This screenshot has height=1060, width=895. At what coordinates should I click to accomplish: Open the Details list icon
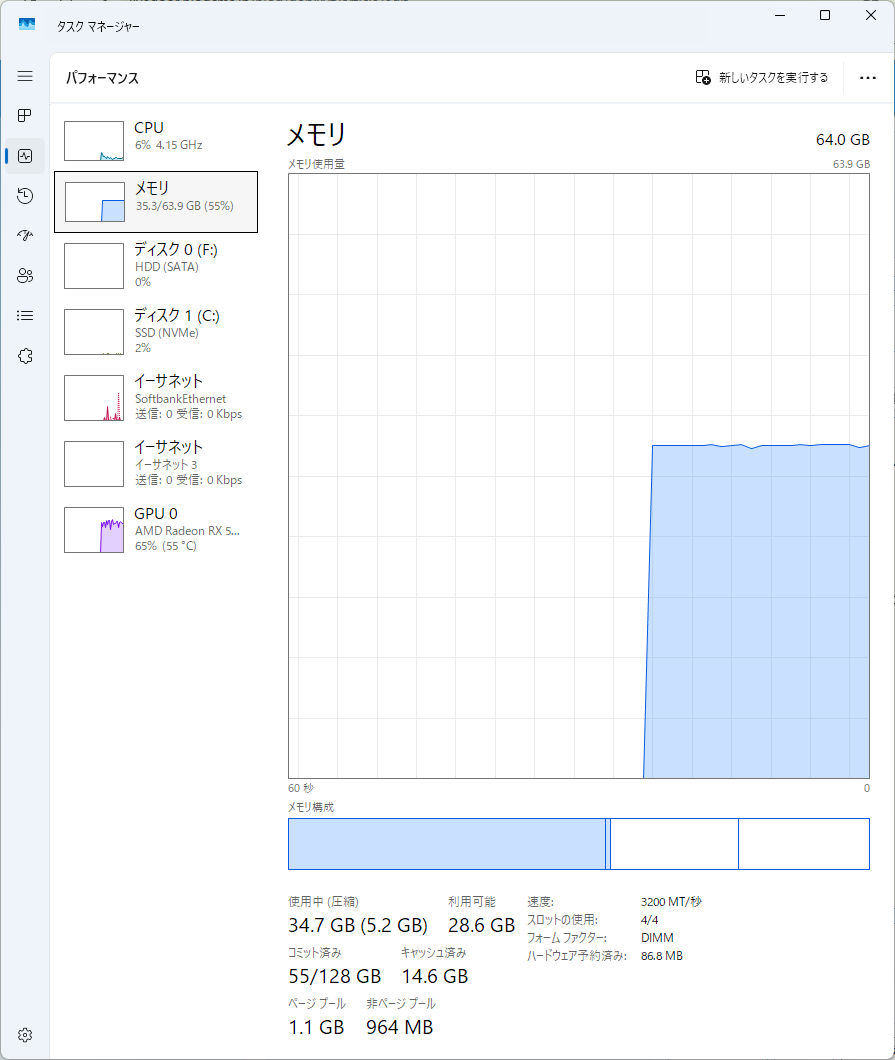coord(25,316)
